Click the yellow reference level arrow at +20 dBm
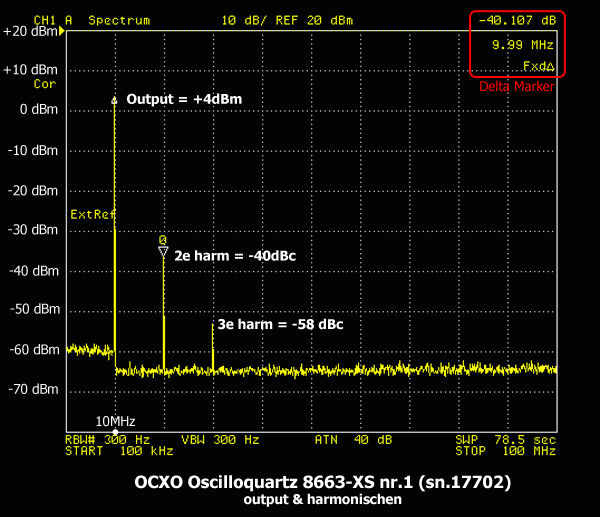The image size is (600, 517). coord(61,31)
